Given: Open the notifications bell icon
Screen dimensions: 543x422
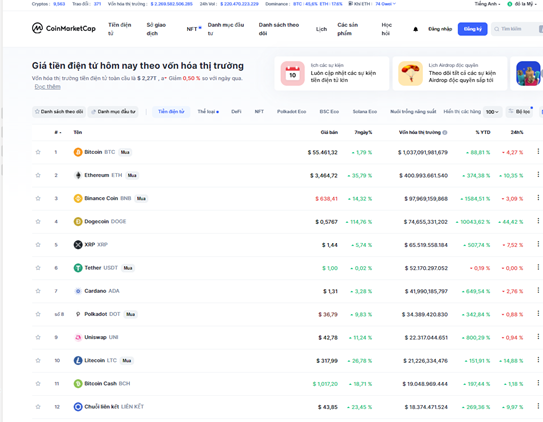Looking at the screenshot, I should pos(416,29).
